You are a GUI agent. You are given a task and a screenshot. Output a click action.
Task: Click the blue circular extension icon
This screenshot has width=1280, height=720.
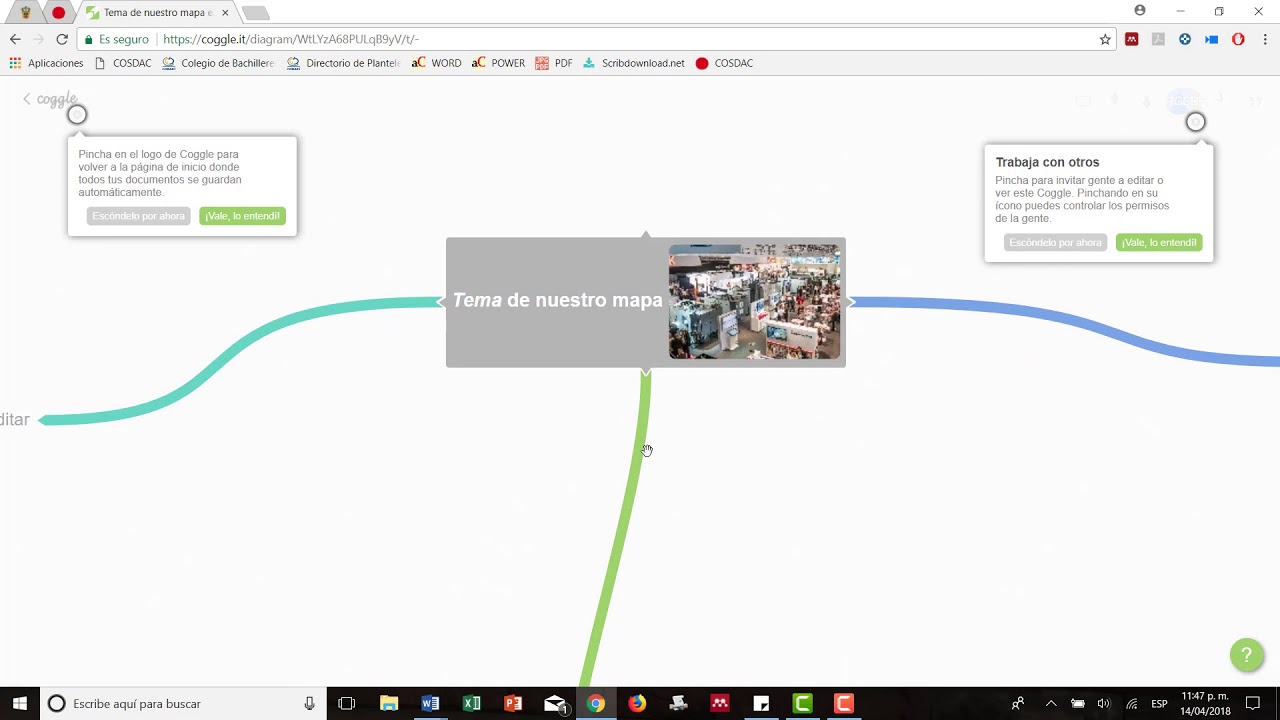coord(1185,39)
